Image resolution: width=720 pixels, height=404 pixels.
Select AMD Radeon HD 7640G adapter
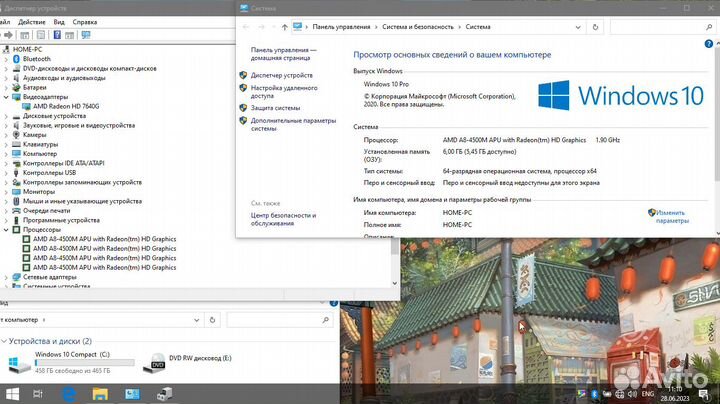coord(66,106)
